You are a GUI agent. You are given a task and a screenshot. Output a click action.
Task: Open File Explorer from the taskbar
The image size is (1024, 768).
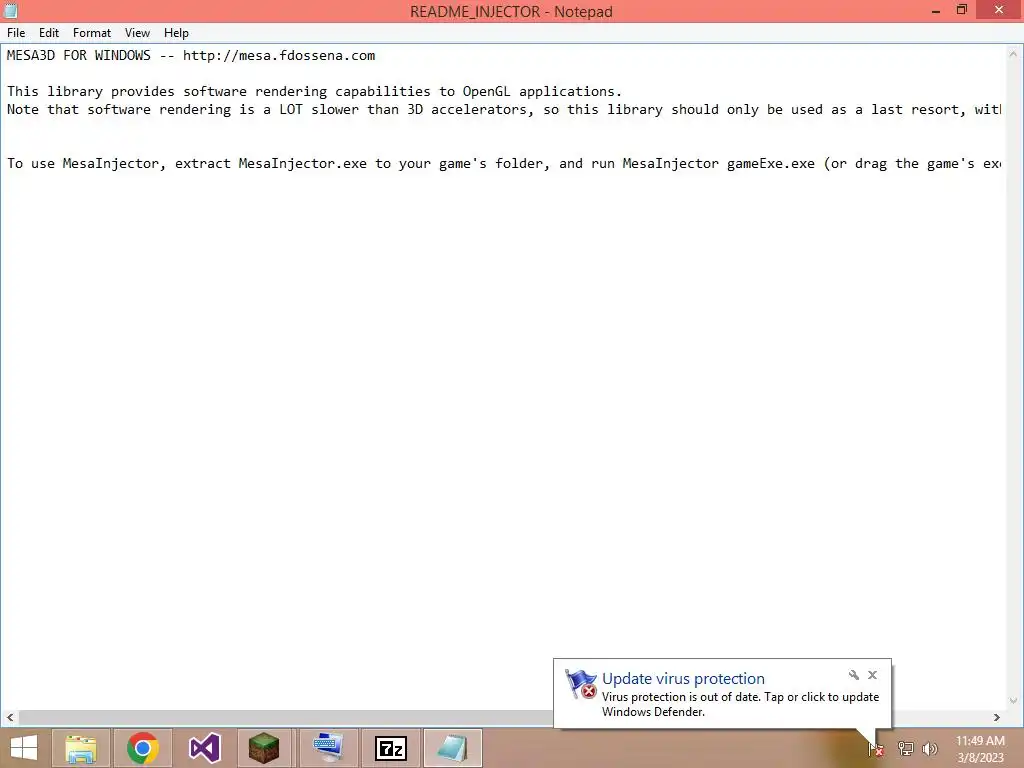tap(81, 748)
